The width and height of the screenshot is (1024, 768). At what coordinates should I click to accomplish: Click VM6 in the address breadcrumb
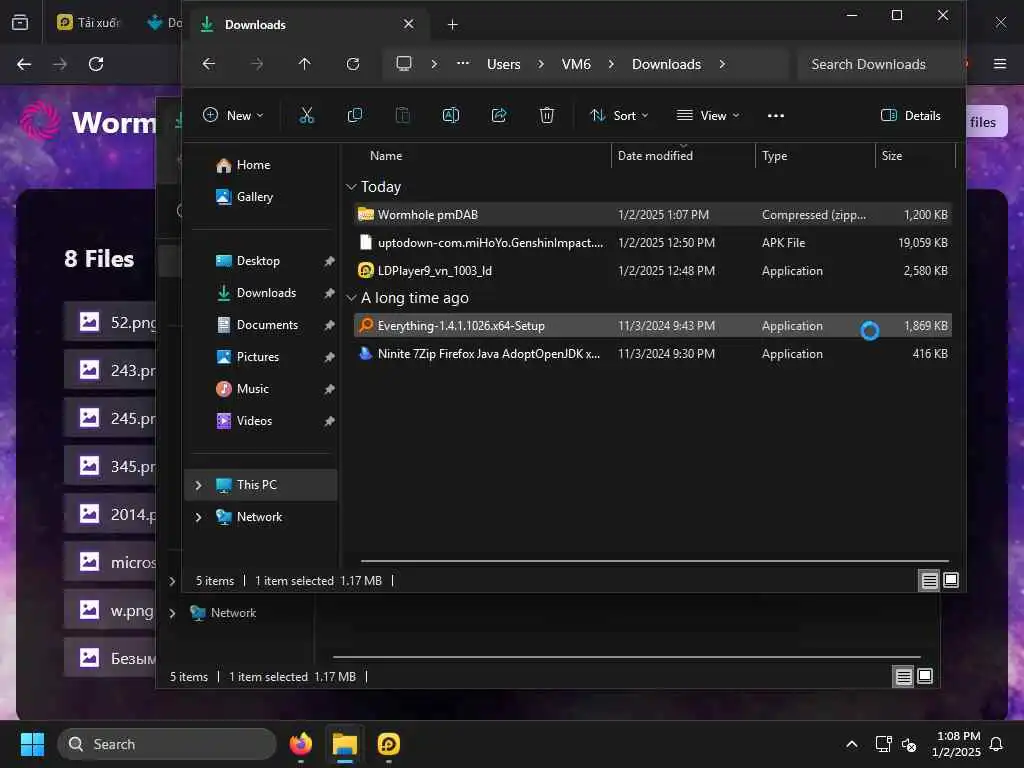coord(576,64)
